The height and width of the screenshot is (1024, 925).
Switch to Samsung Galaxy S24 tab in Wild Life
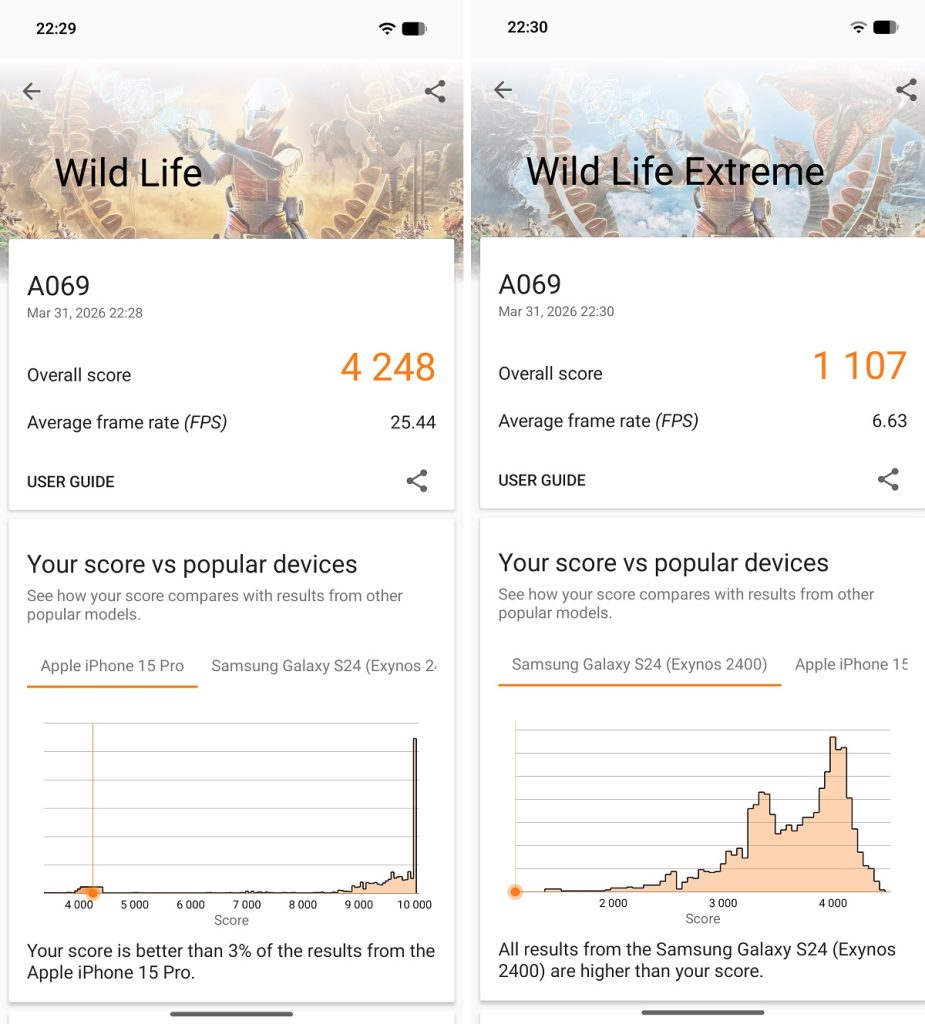324,666
